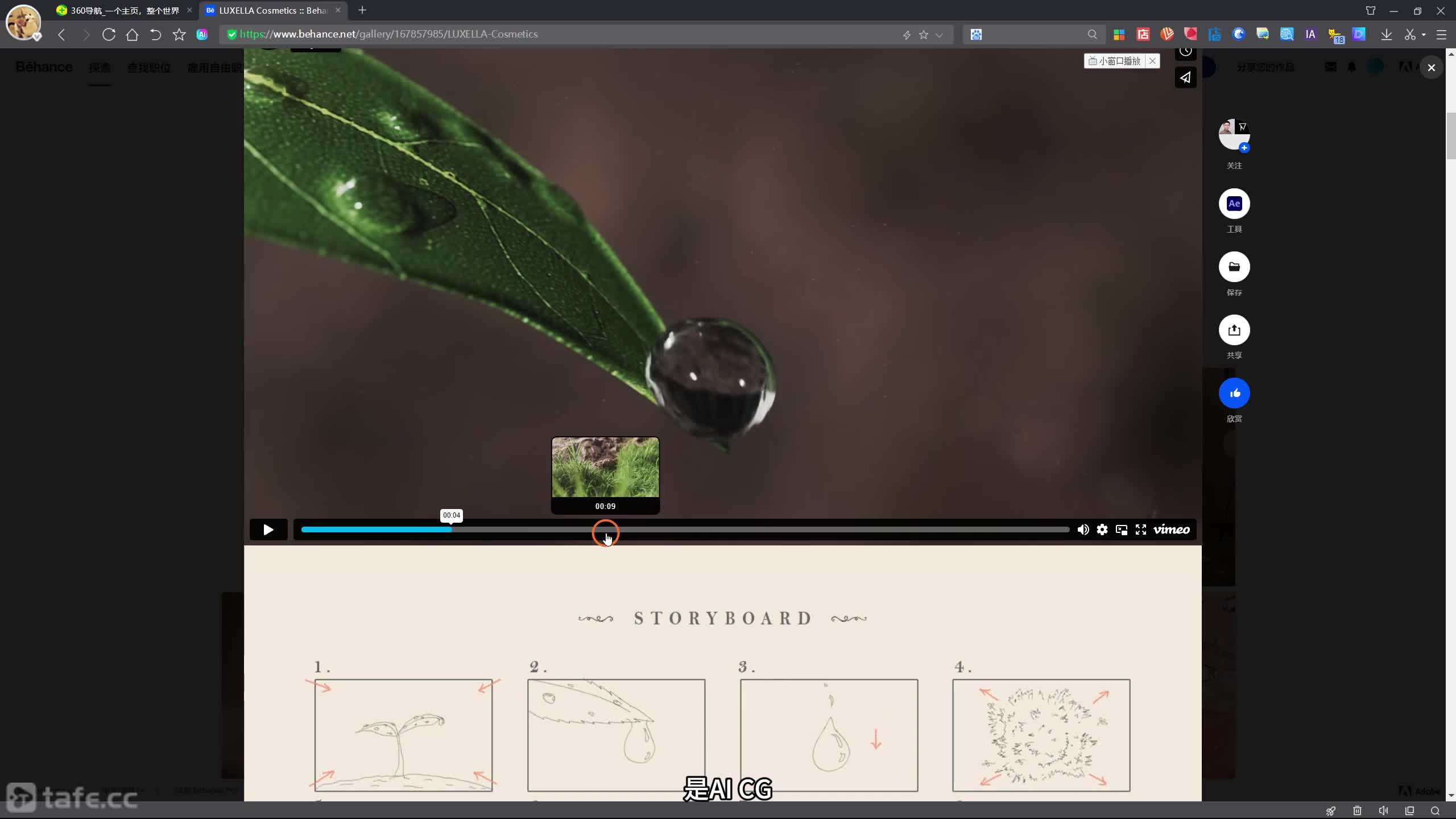
Task: Follow the project author avatar
Action: click(1234, 134)
